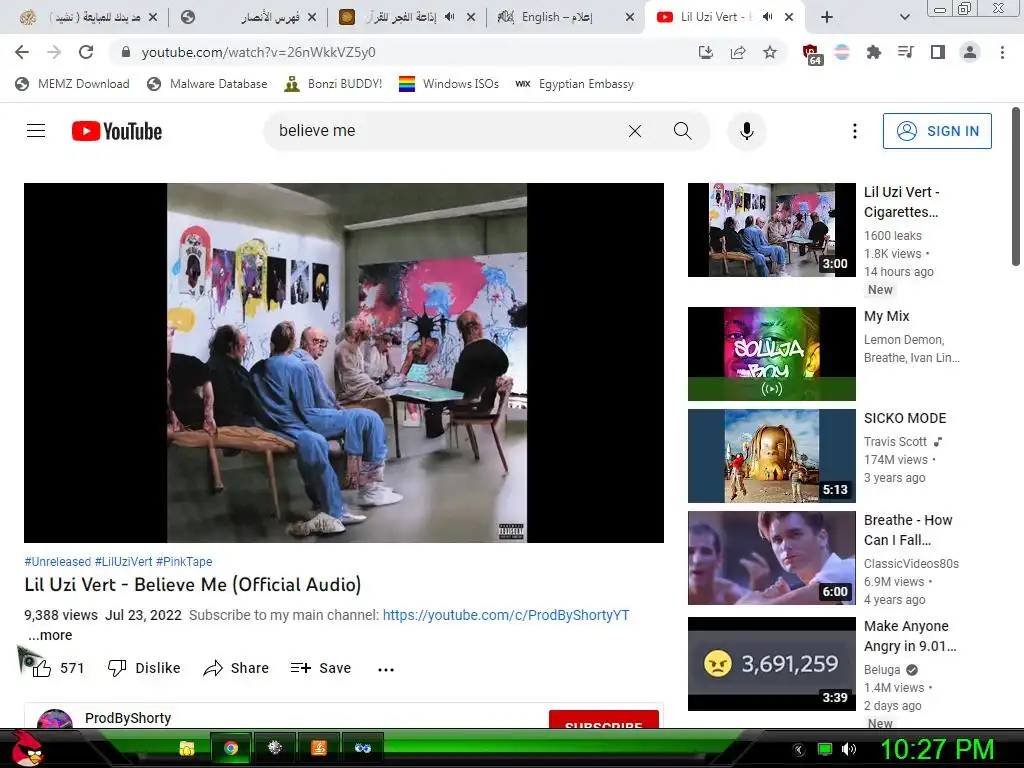Toggle the browser side panel

[x=937, y=52]
